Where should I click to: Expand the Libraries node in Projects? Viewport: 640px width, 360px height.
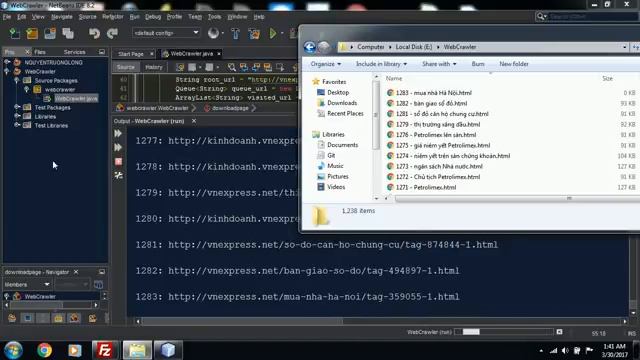click(x=17, y=116)
